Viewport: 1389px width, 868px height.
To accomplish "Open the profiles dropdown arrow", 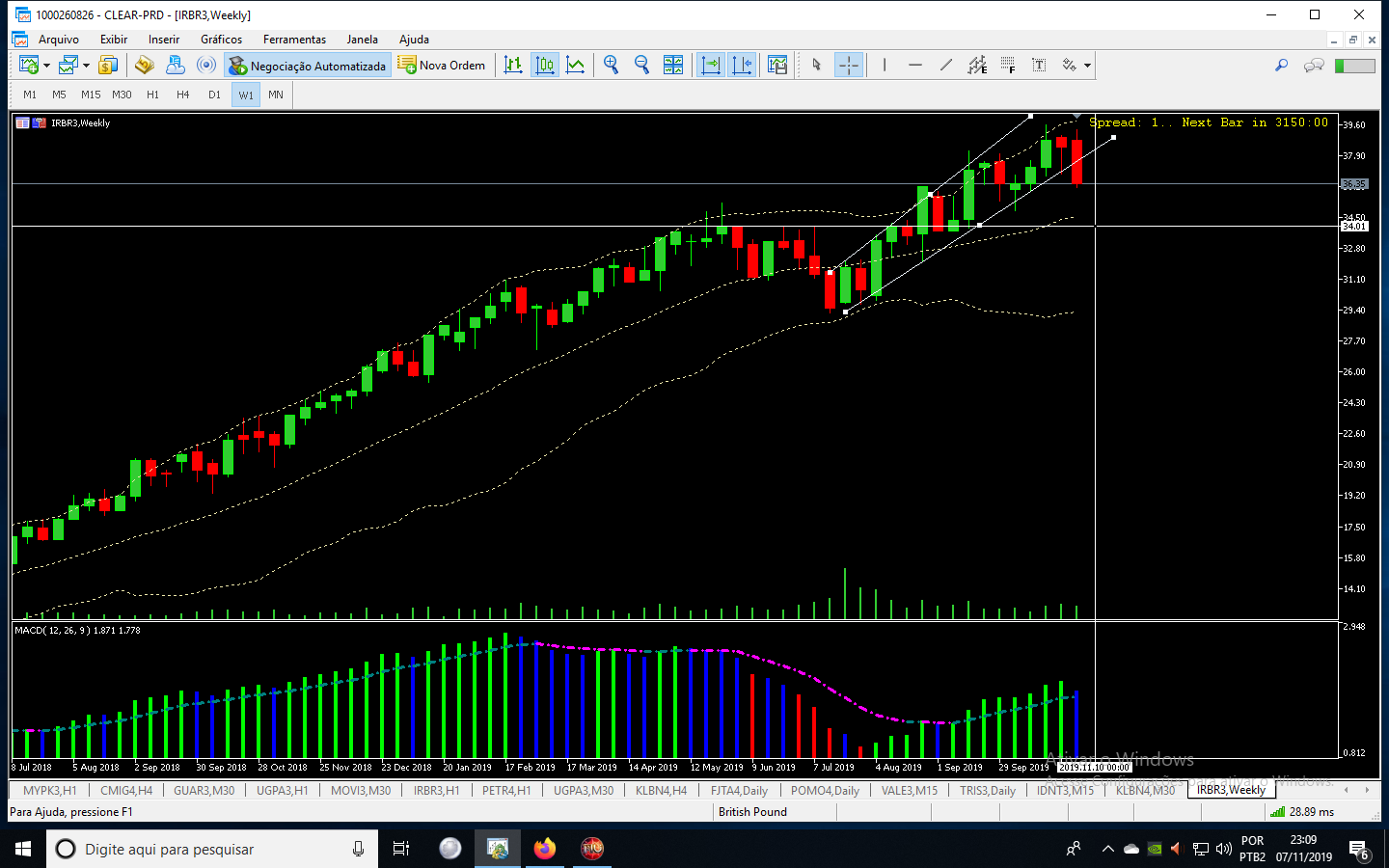I will pos(86,66).
